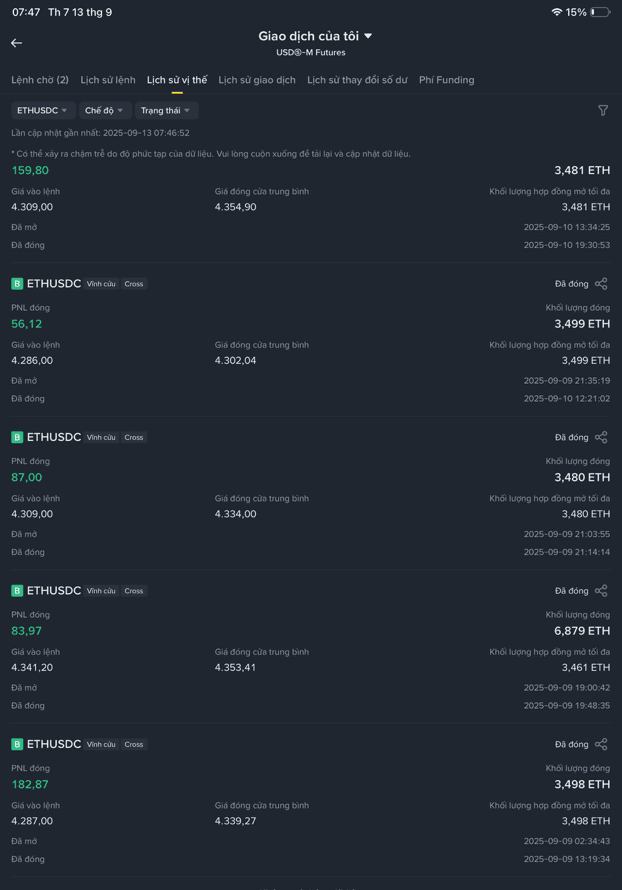Open Lịch sử giao dịch tab
This screenshot has height=890, width=622.
(257, 80)
